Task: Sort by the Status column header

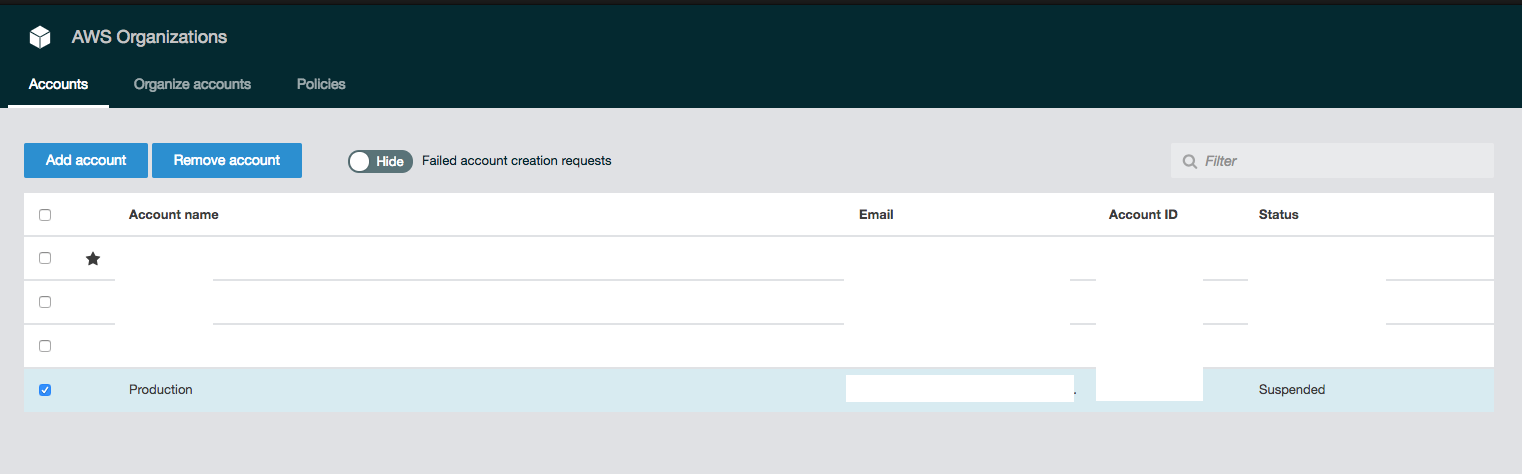Action: [x=1278, y=215]
